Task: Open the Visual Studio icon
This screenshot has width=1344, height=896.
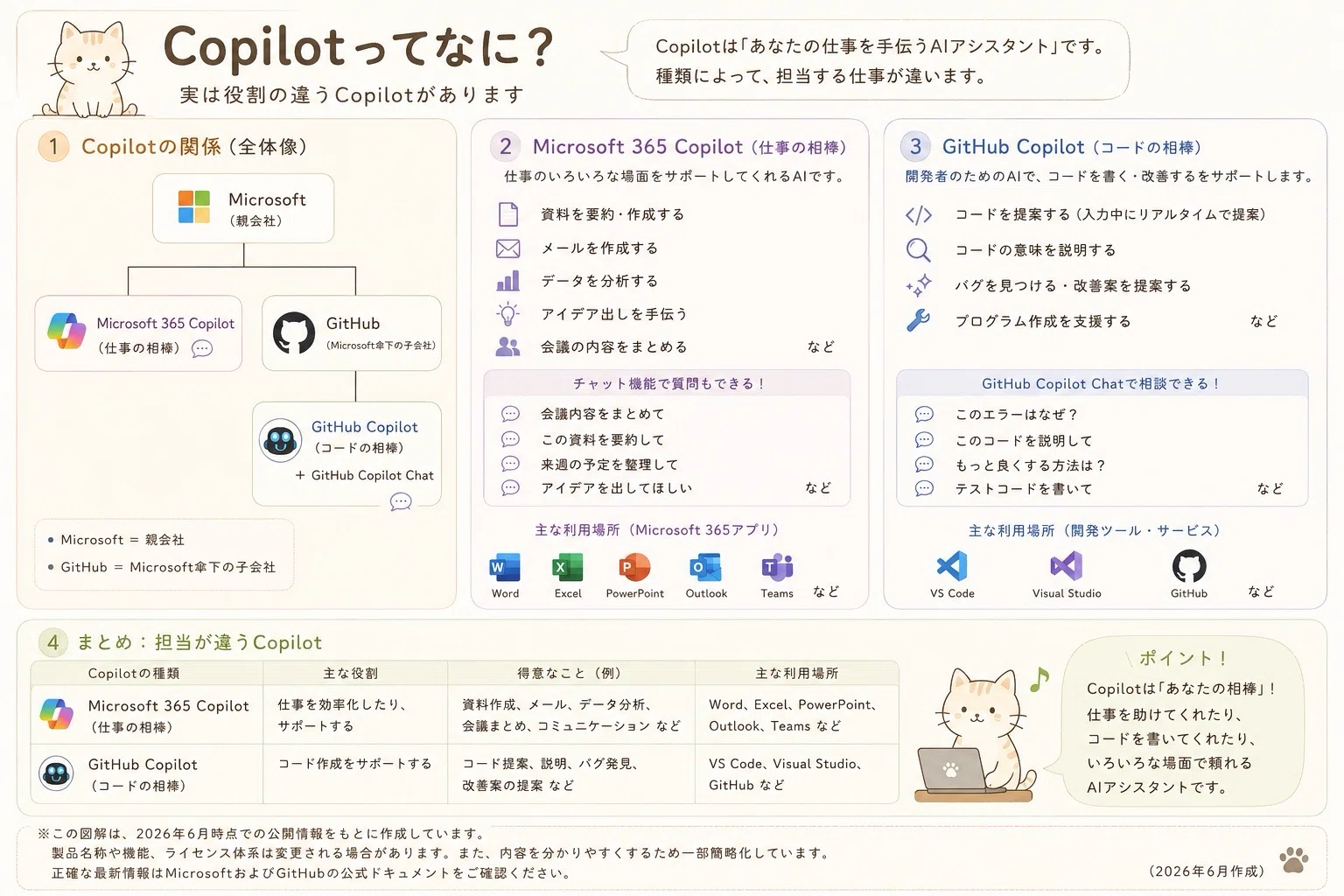Action: 1066,567
